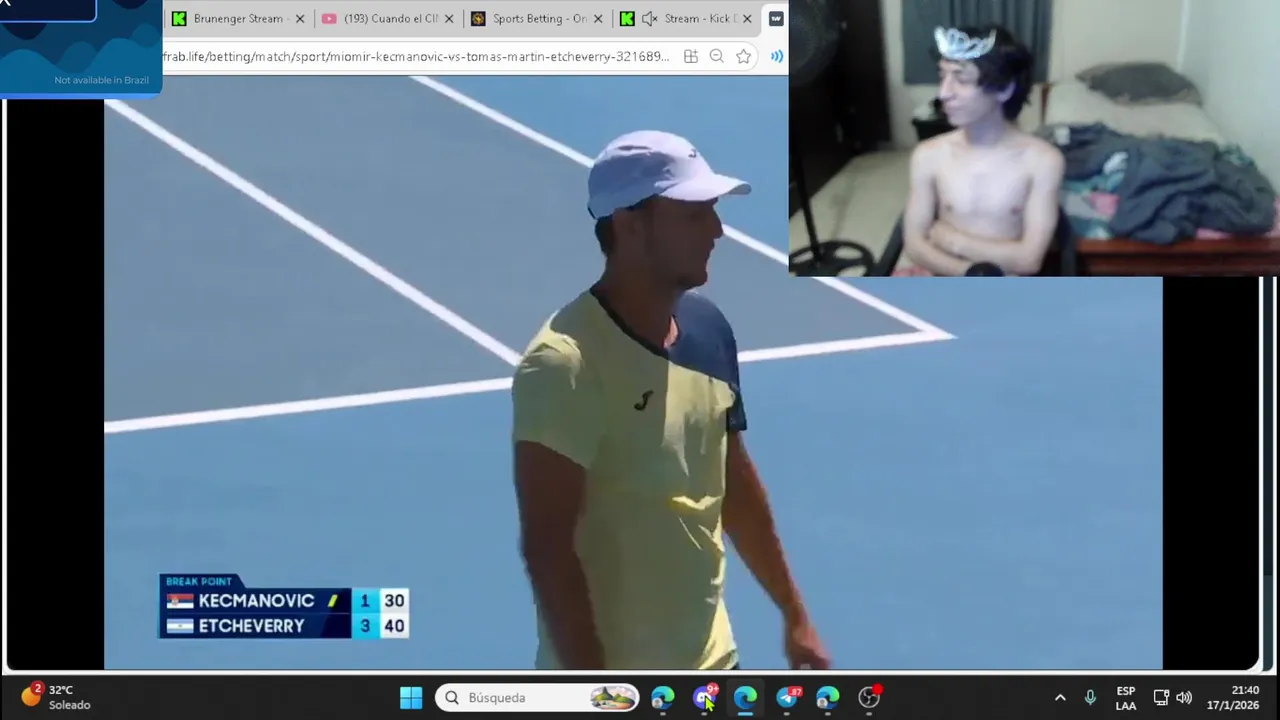Open the apps grid icon in address bar

point(690,57)
